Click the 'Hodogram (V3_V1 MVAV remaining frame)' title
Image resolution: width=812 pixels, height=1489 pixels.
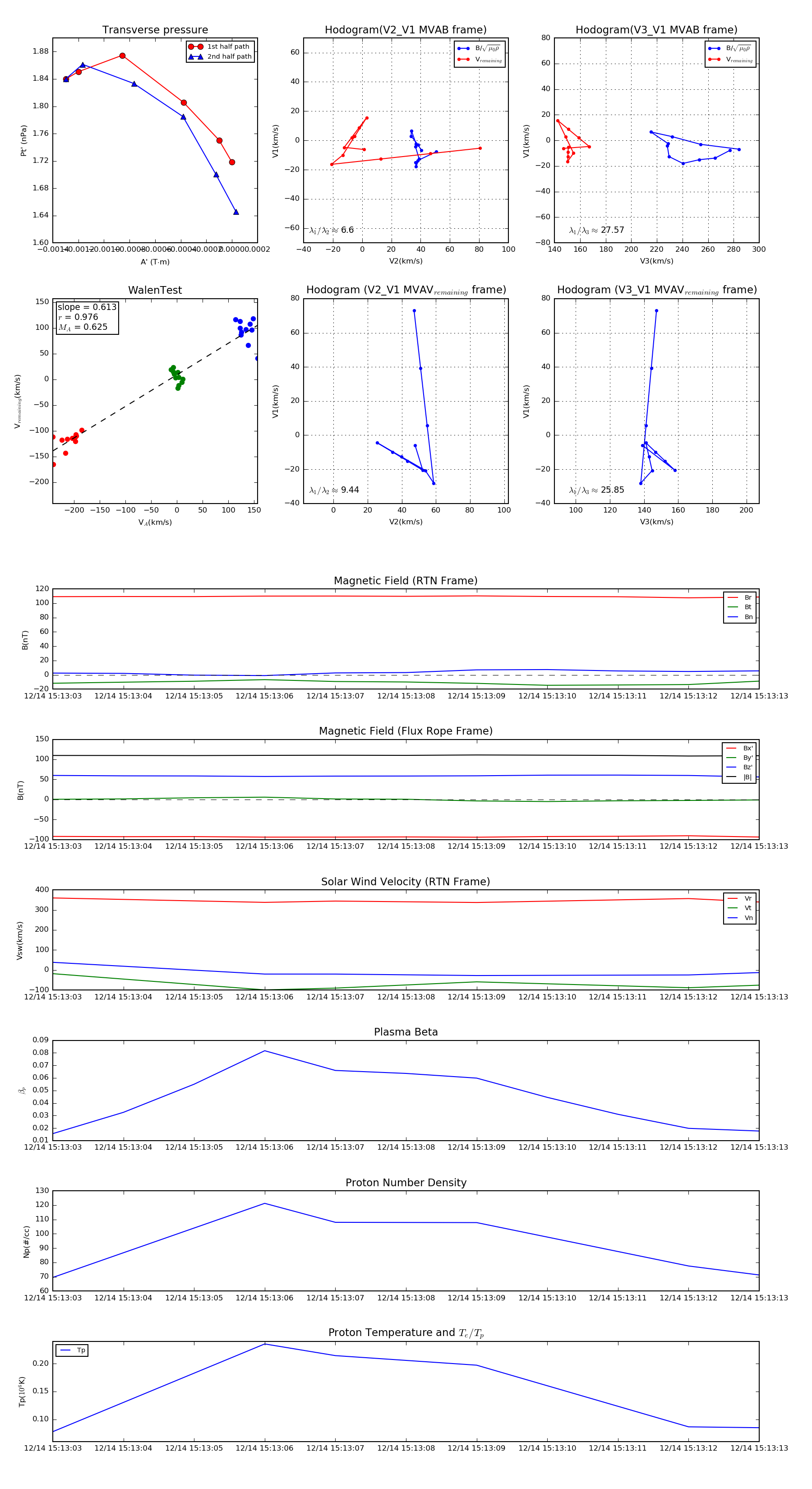click(x=656, y=290)
